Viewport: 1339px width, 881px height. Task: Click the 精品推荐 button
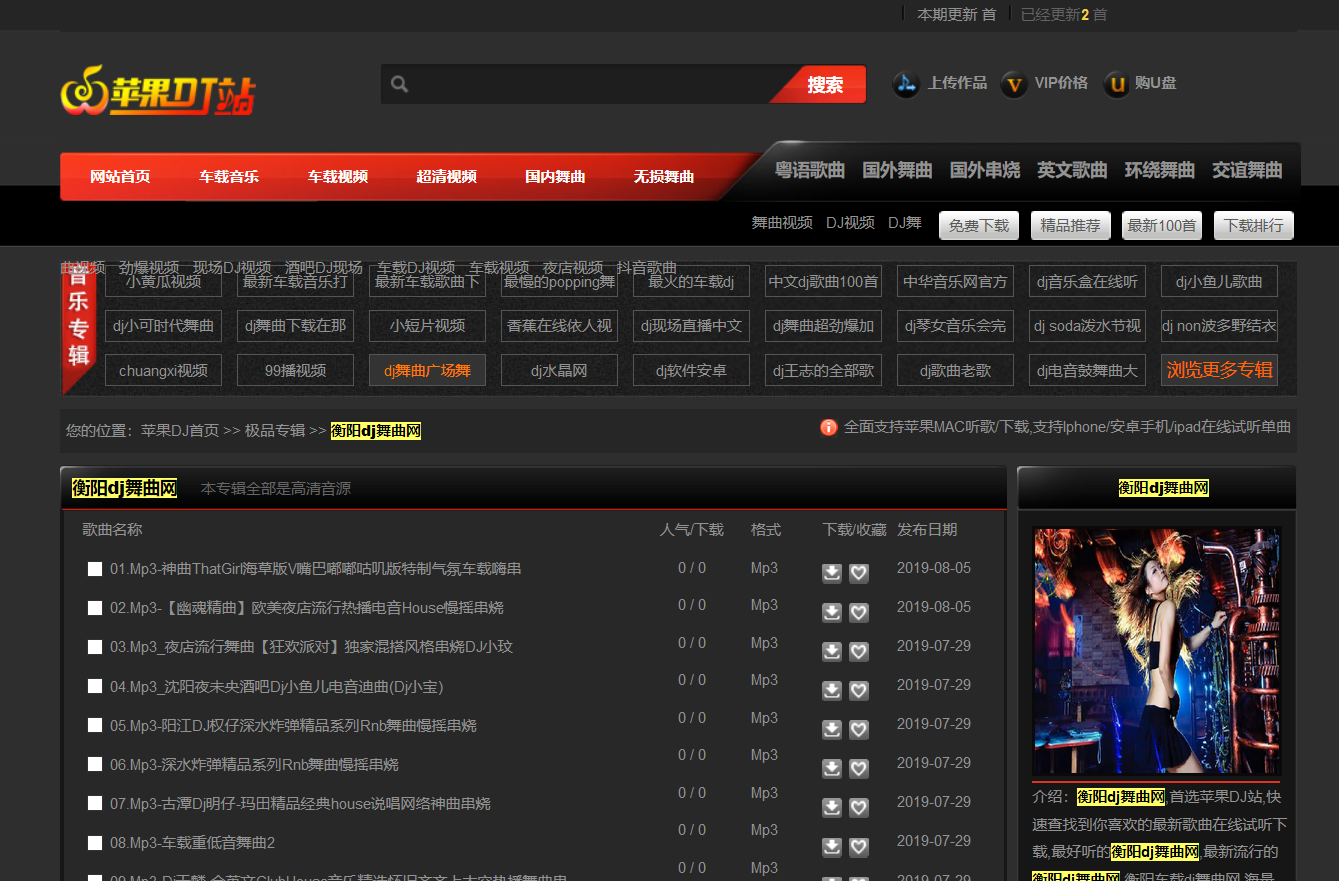(x=1070, y=225)
